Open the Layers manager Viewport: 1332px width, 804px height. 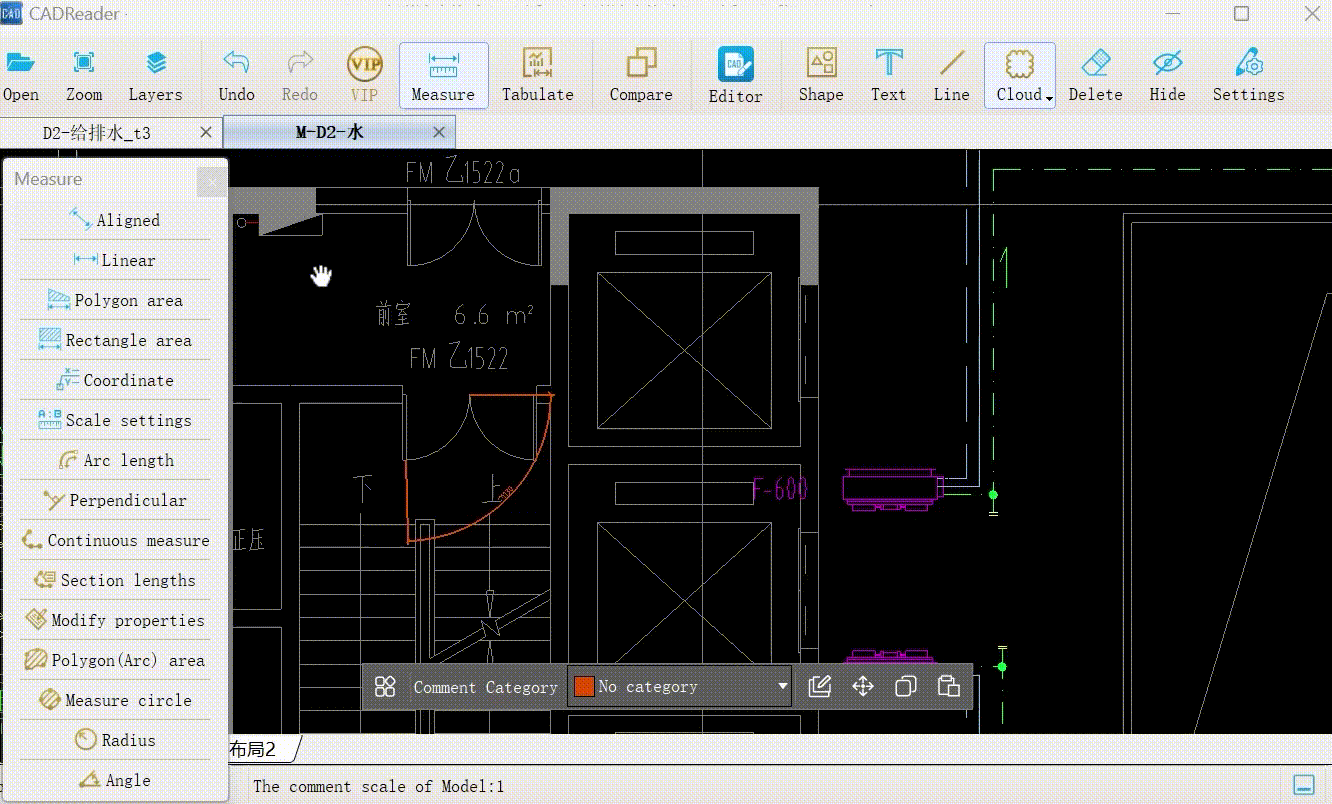[155, 77]
